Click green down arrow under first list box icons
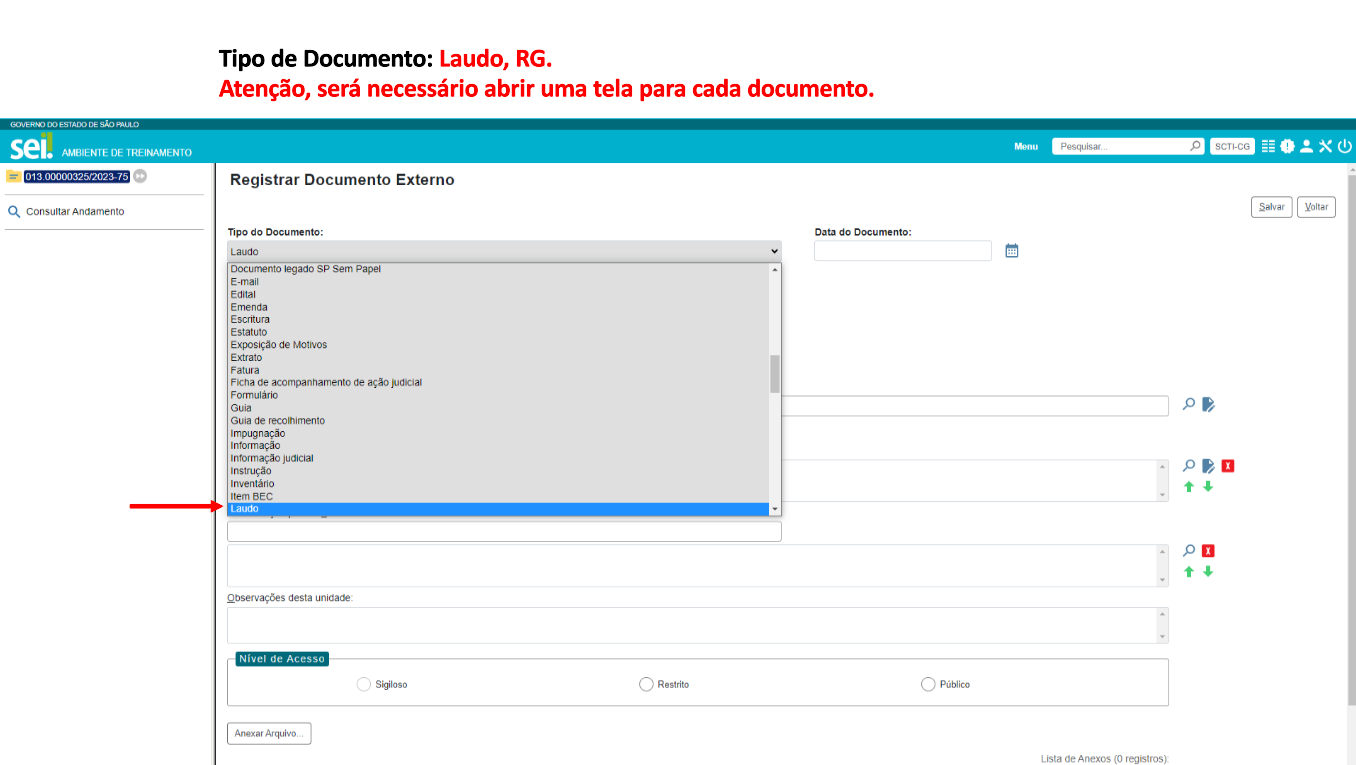This screenshot has width=1356, height=765. click(1208, 487)
